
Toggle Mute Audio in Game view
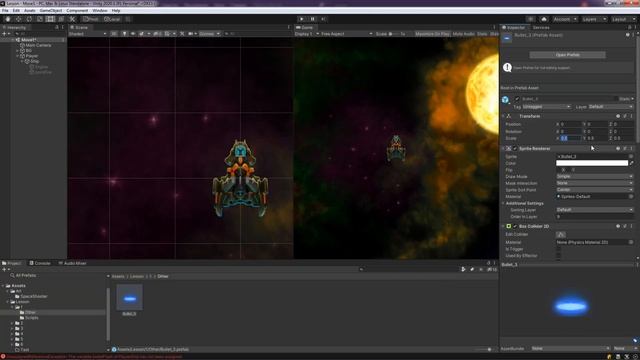tap(463, 34)
